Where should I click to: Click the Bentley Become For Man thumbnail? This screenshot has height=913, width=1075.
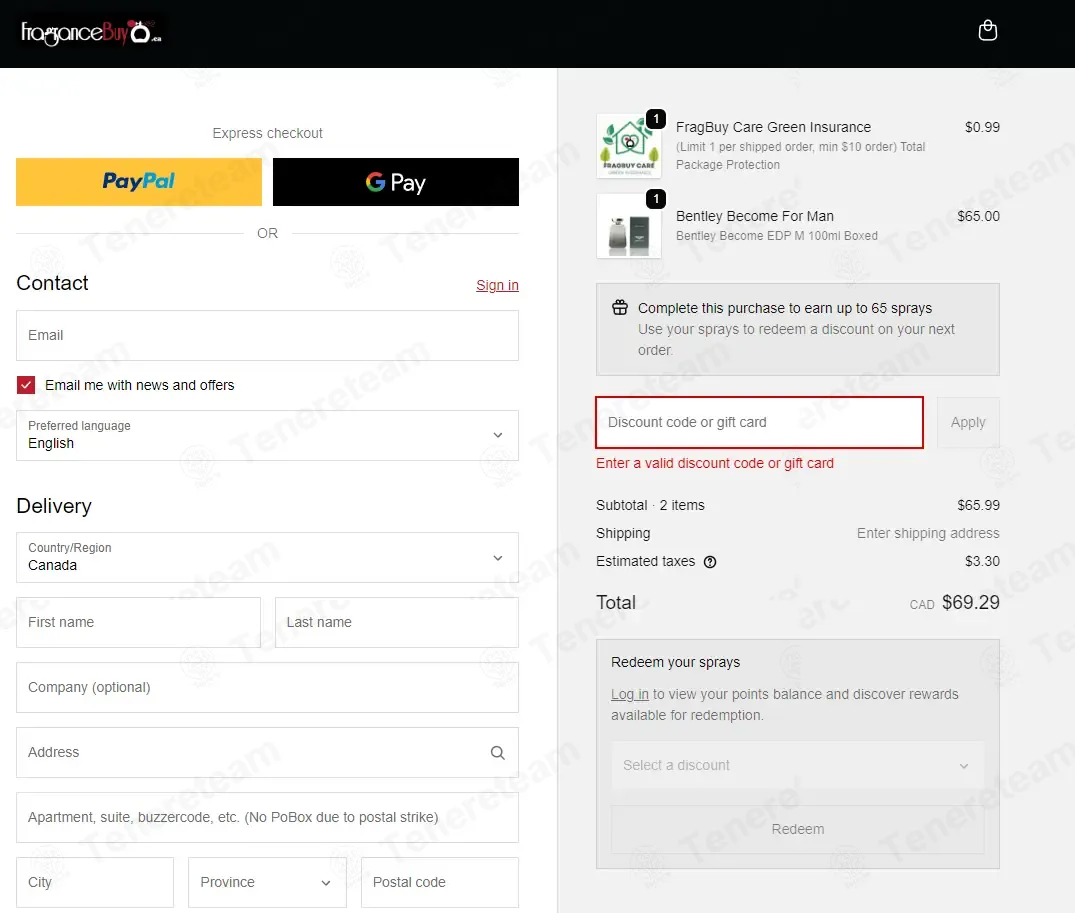(629, 226)
